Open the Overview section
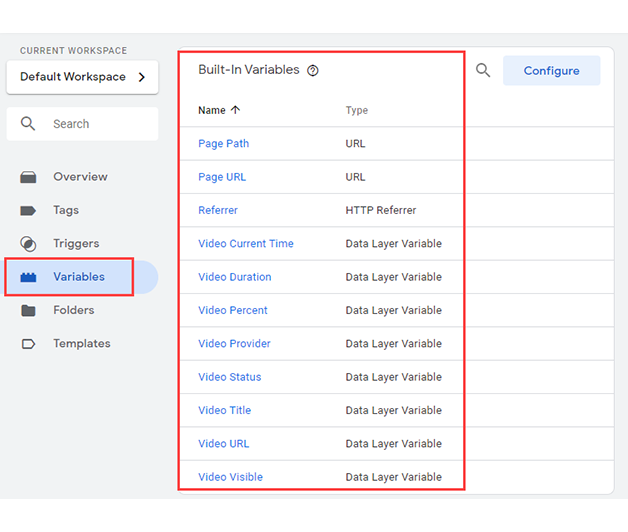 pyautogui.click(x=80, y=177)
